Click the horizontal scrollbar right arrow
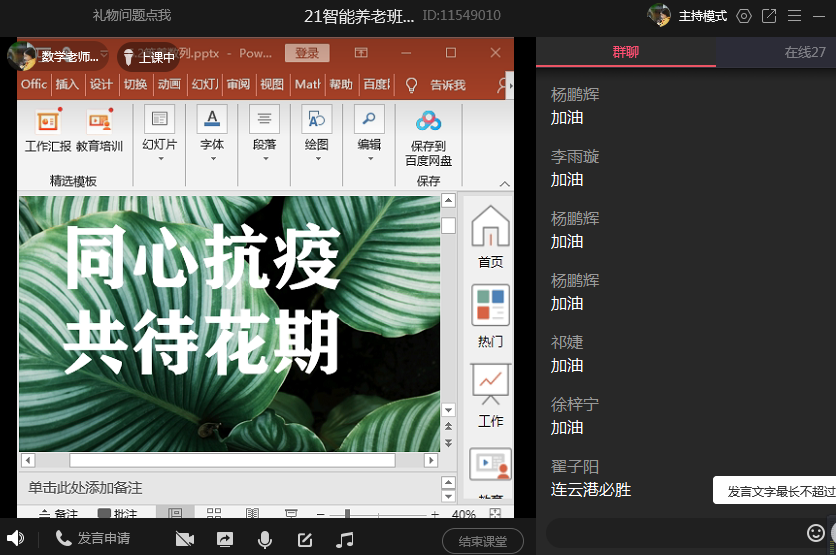The height and width of the screenshot is (555, 836). pos(431,460)
